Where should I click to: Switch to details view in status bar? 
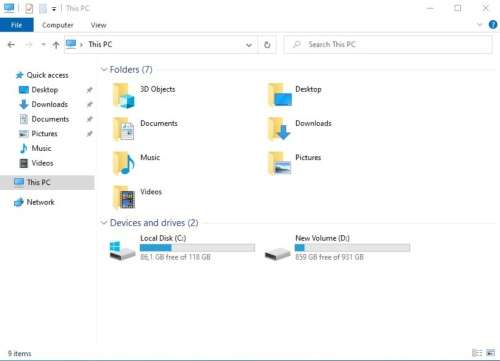point(477,353)
